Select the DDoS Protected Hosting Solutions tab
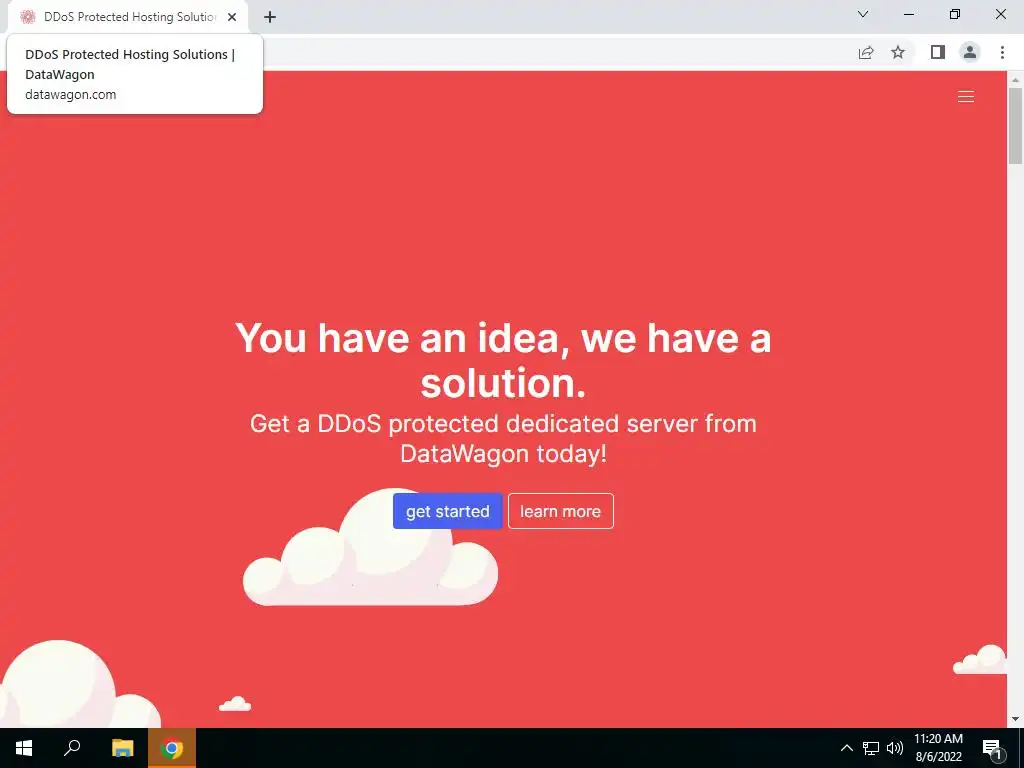Screen dimensions: 1024x768 pos(128,17)
